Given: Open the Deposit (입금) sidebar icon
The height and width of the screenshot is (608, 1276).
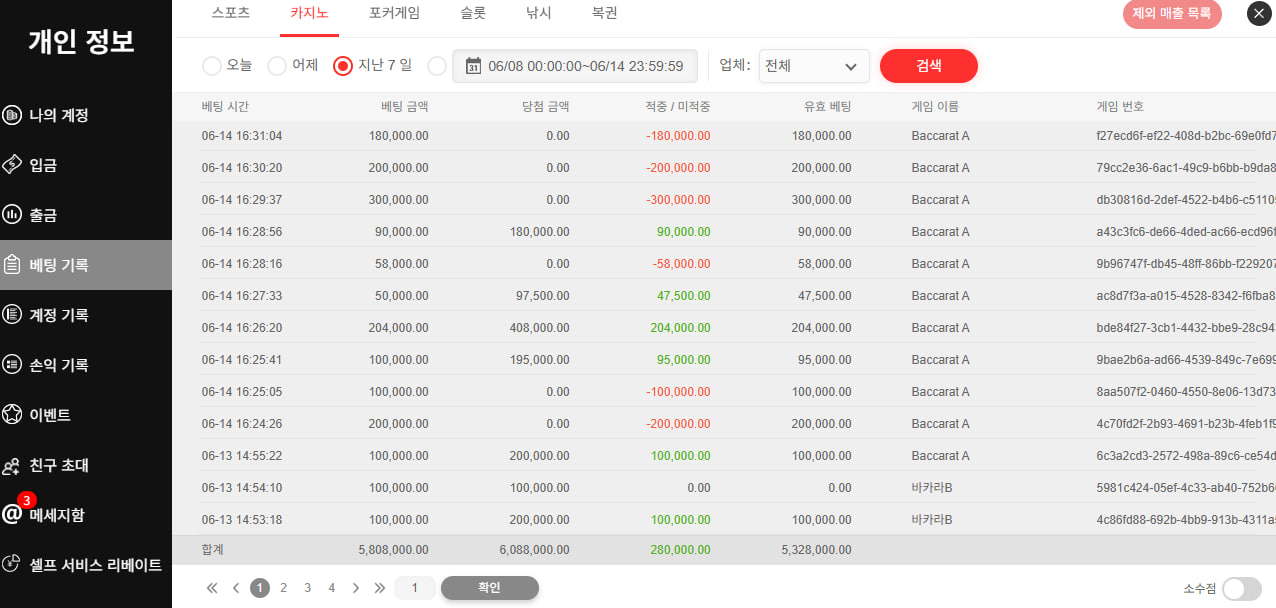Looking at the screenshot, I should pyautogui.click(x=12, y=165).
